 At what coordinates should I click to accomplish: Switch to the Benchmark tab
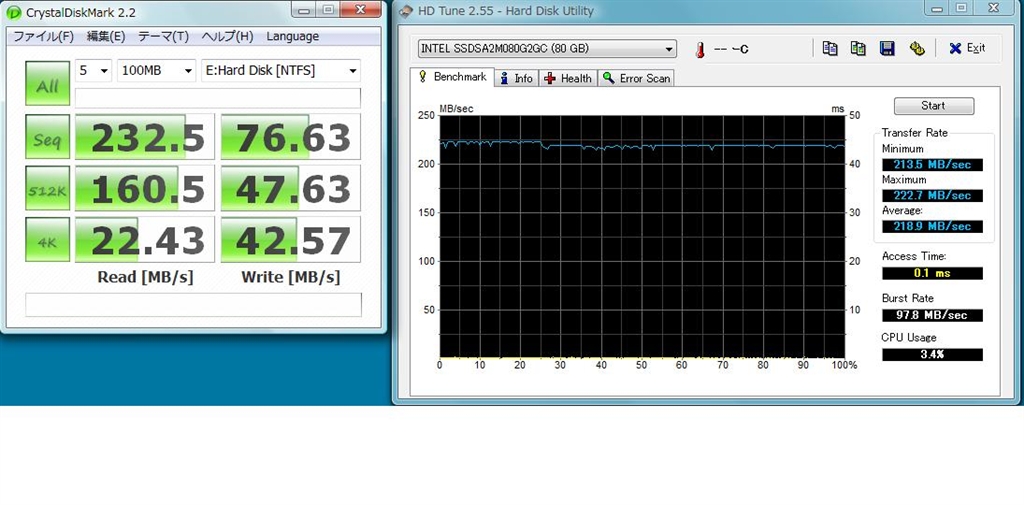[x=452, y=77]
